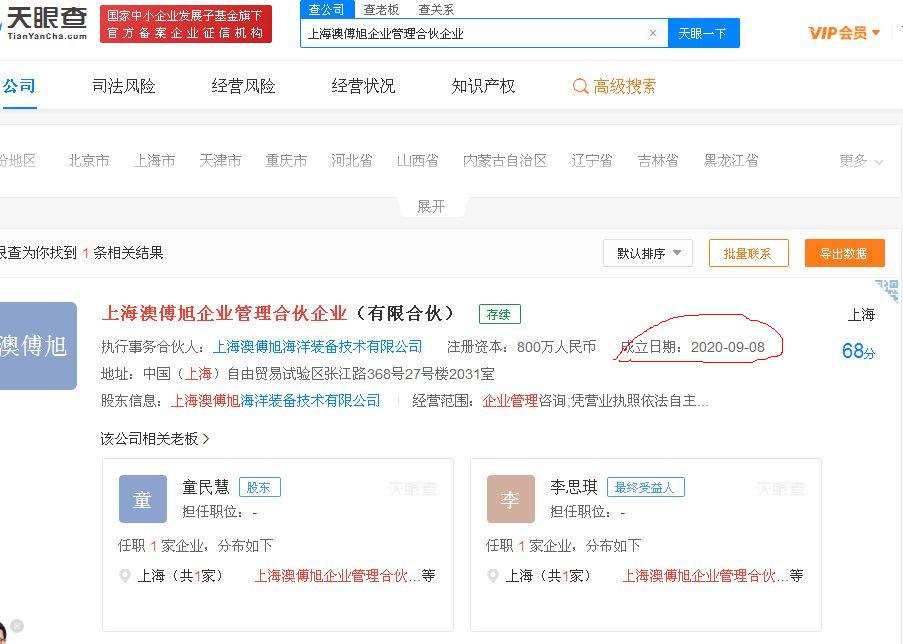This screenshot has height=644, width=903.
Task: Expand filters with the 展开 toggle
Action: tap(431, 206)
